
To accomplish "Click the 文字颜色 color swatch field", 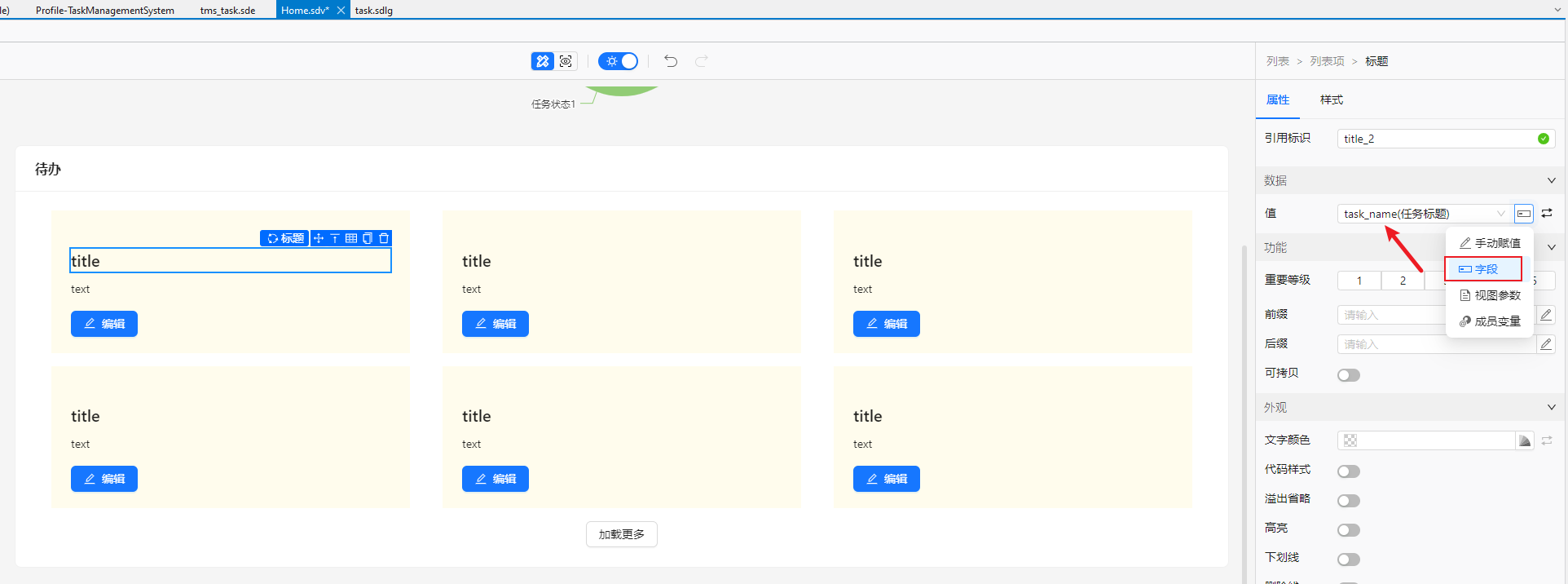I will click(1426, 440).
